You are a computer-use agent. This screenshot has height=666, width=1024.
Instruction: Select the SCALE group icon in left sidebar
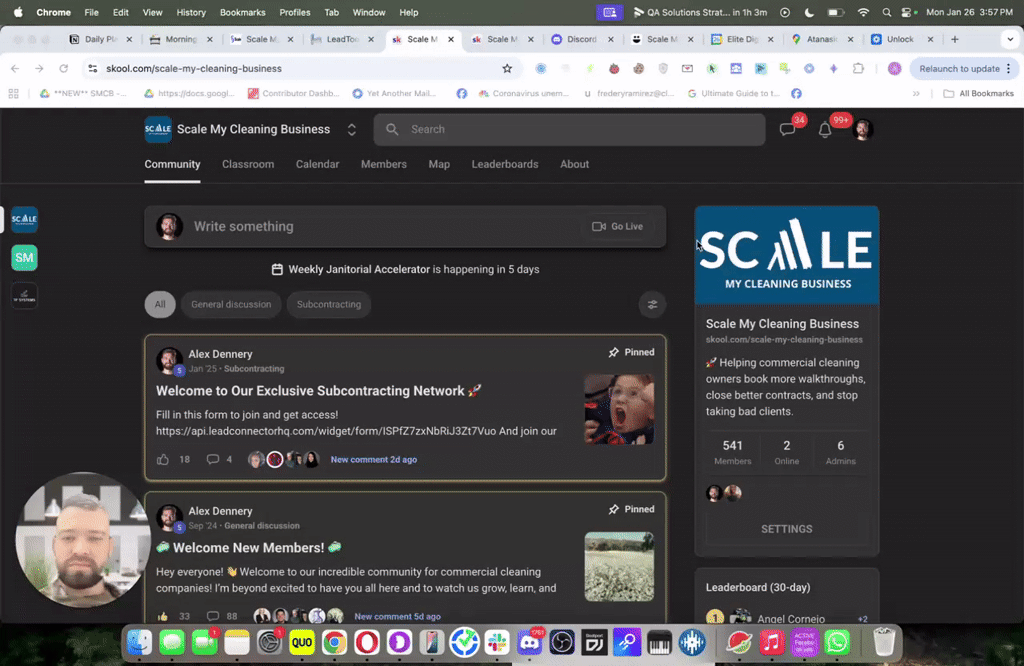tap(24, 219)
